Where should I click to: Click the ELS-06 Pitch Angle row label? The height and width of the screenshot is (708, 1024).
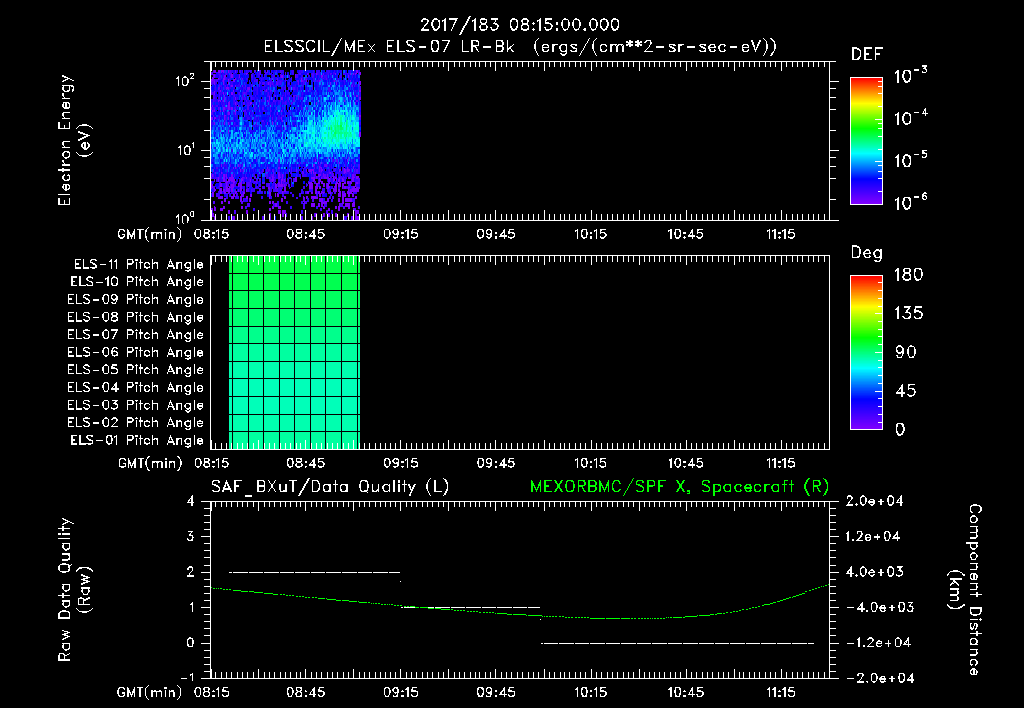[x=135, y=353]
